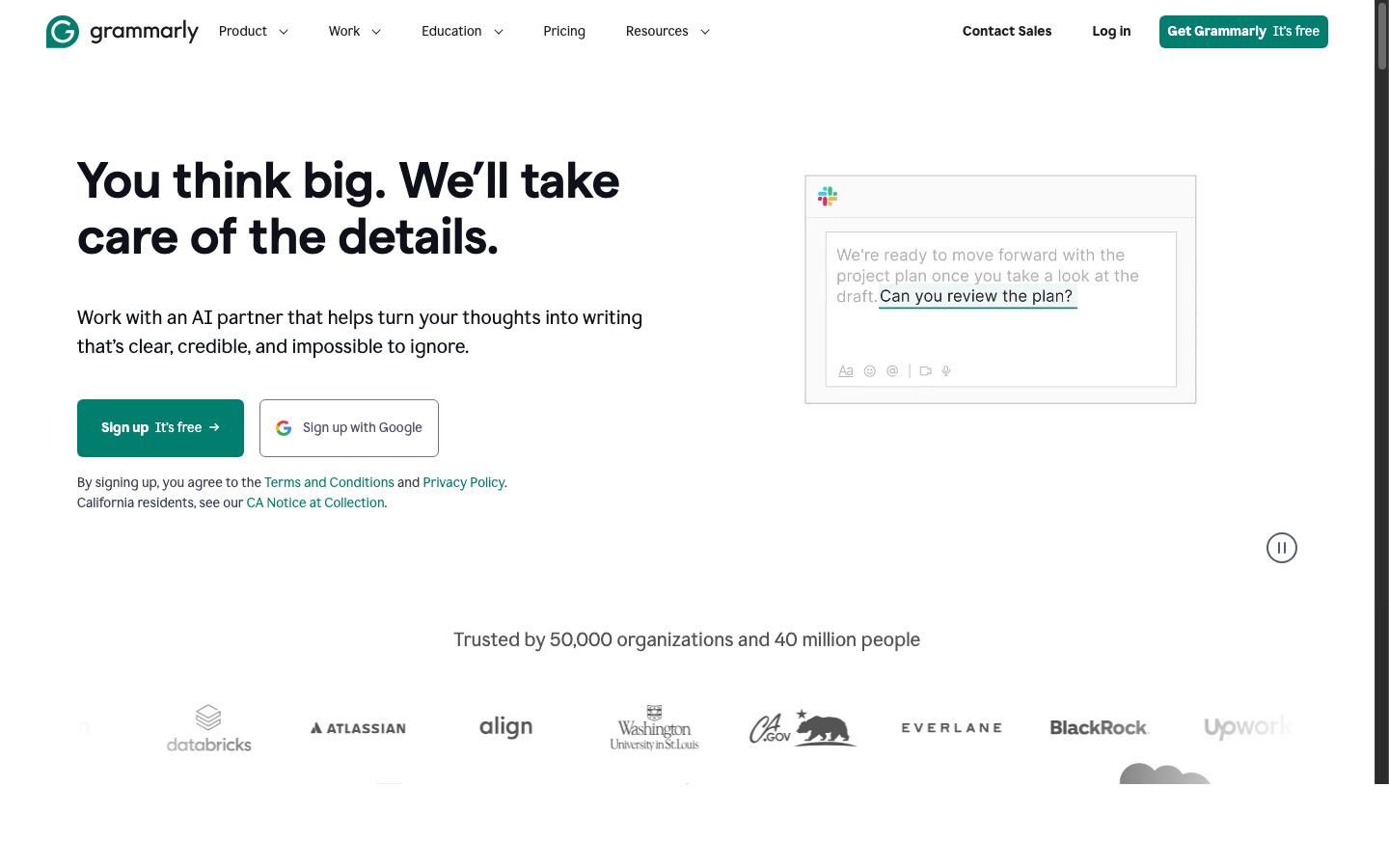The width and height of the screenshot is (1389, 868).
Task: Click the Grammarly logo
Action: point(122,31)
